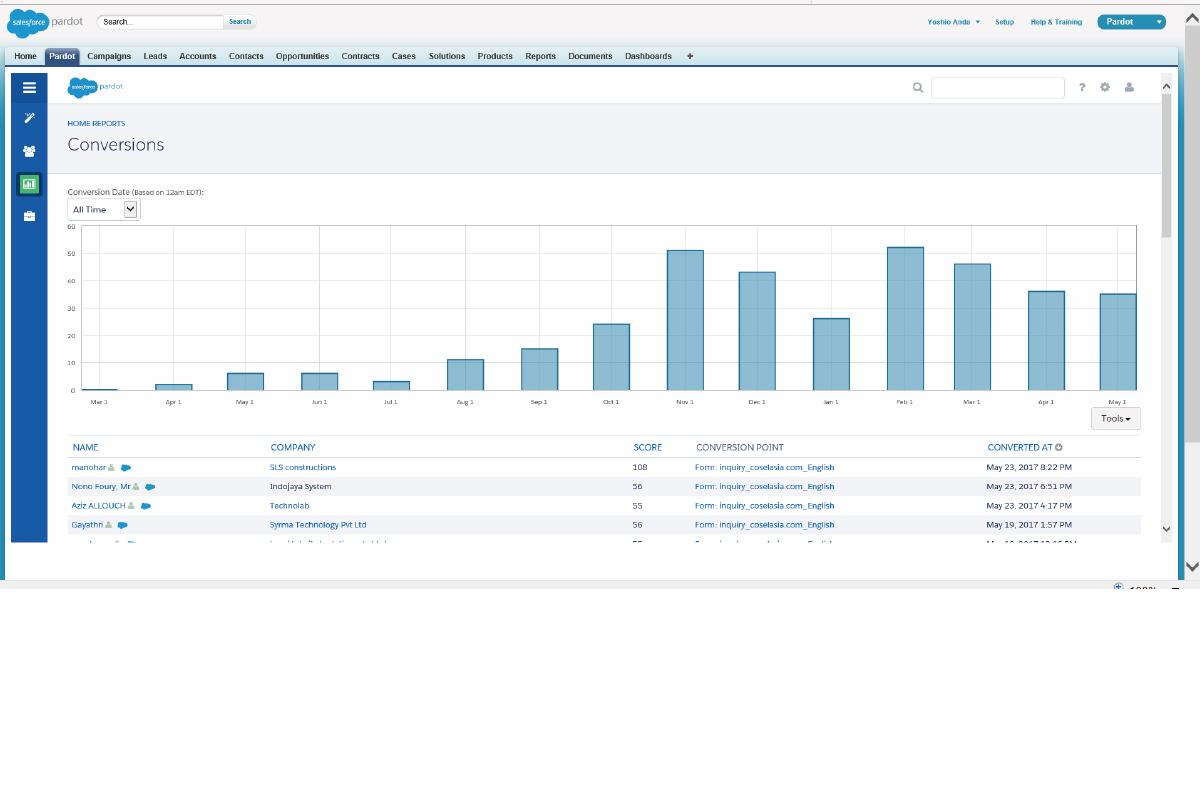This screenshot has width=1200, height=800.
Task: Open the Prospects people icon in sidebar
Action: point(29,151)
